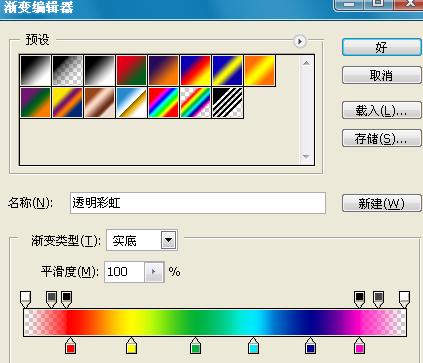423x363 pixels.
Task: Choose the Yellow, Violet, Orange, Blue preset
Action: (67, 102)
